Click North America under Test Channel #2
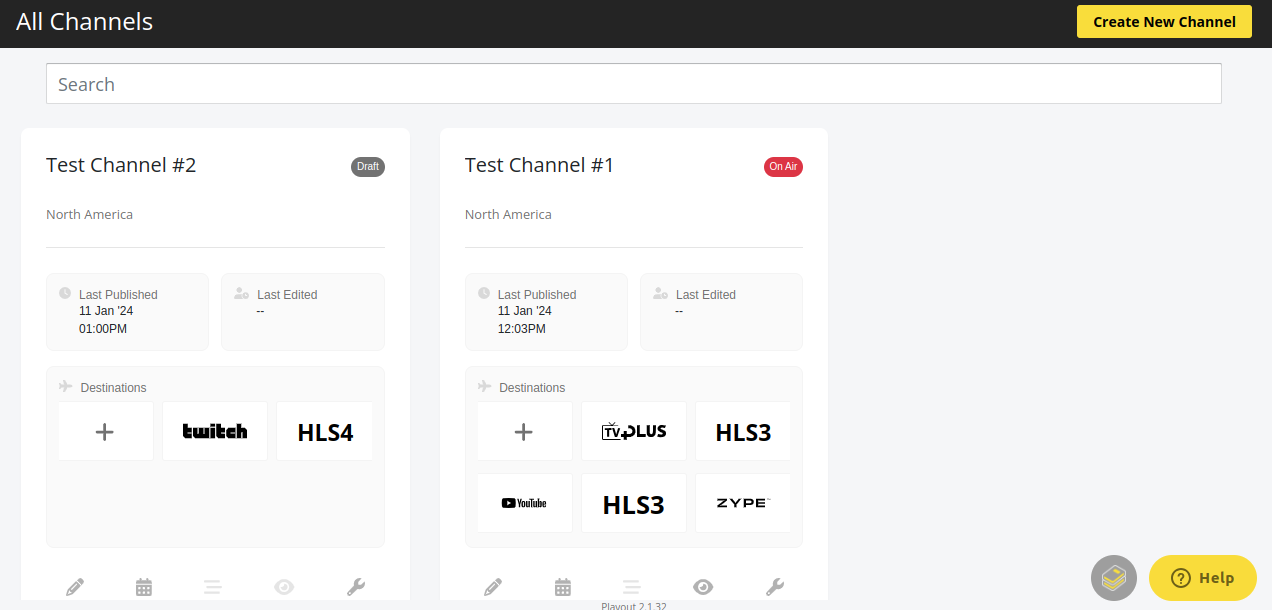1272x610 pixels. (89, 214)
